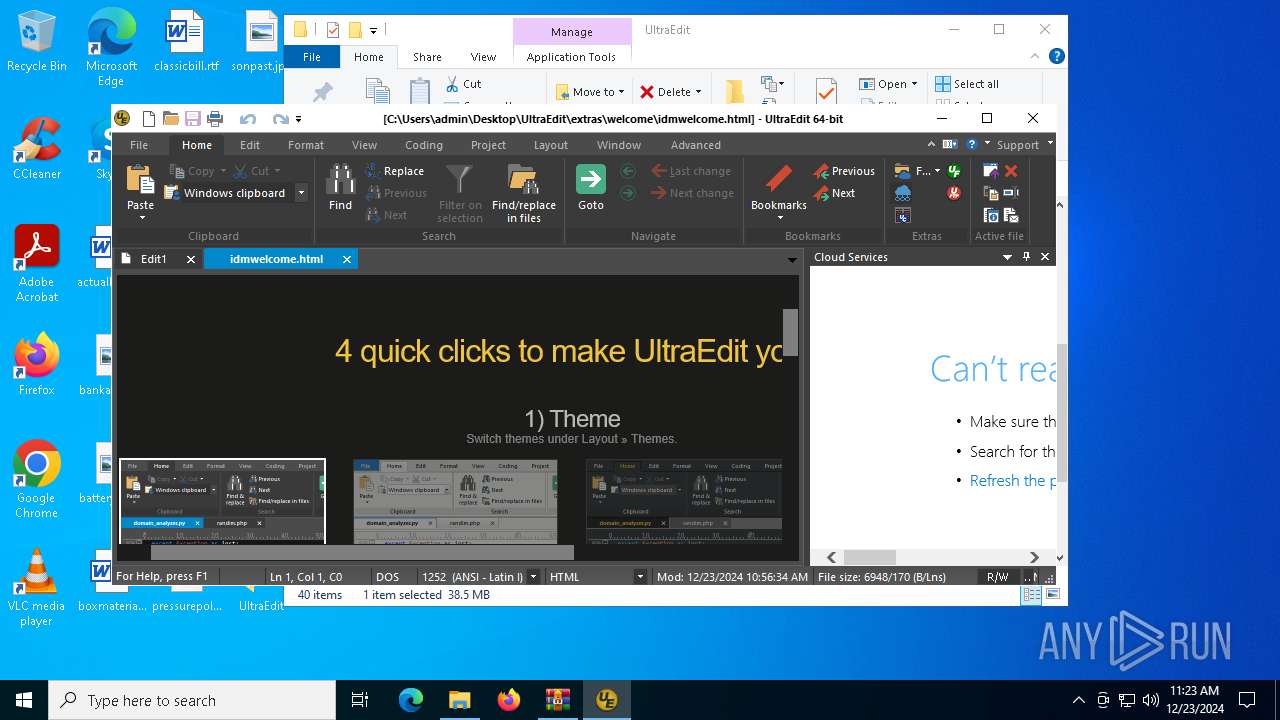
Task: Open the File menu in UltraEdit
Action: (x=139, y=145)
